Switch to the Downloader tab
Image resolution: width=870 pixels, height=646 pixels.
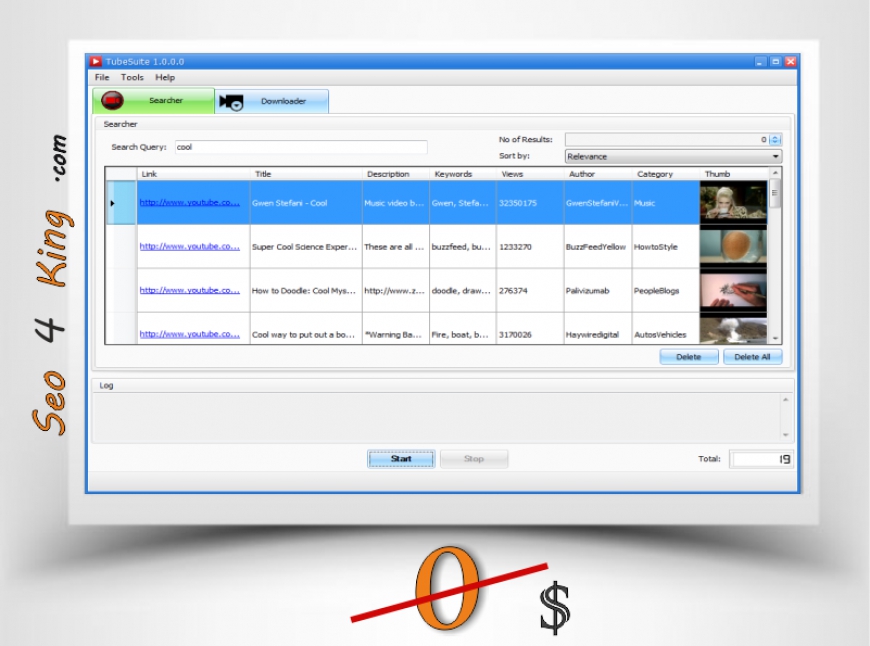(272, 102)
